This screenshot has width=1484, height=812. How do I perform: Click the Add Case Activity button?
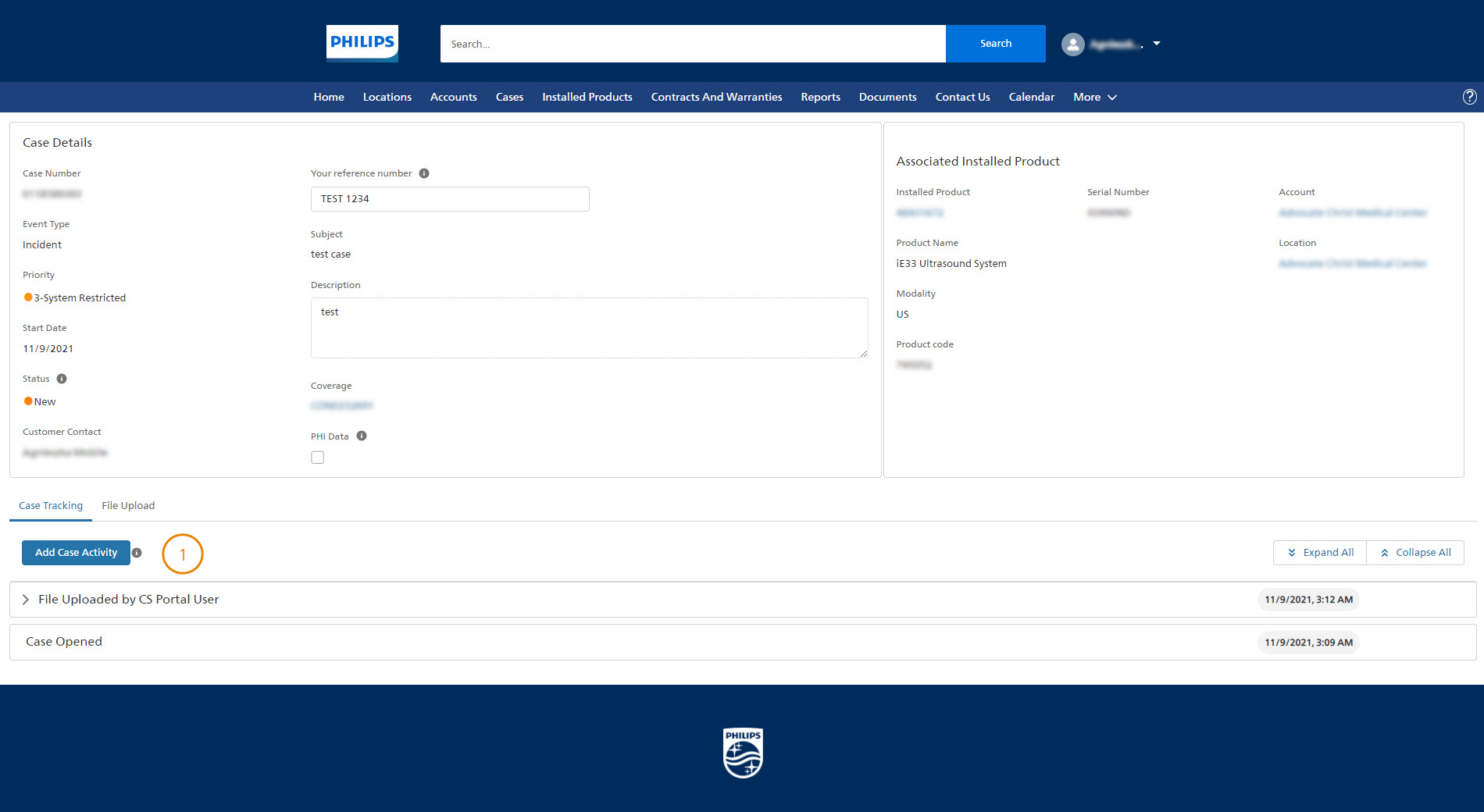point(76,553)
